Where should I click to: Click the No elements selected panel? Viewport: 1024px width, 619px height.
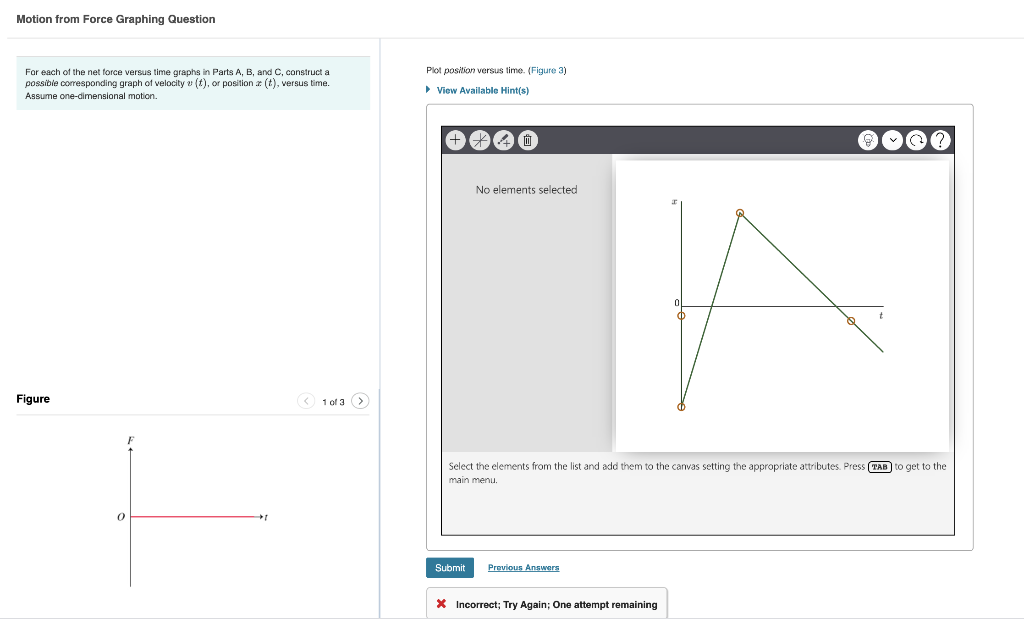pos(527,189)
